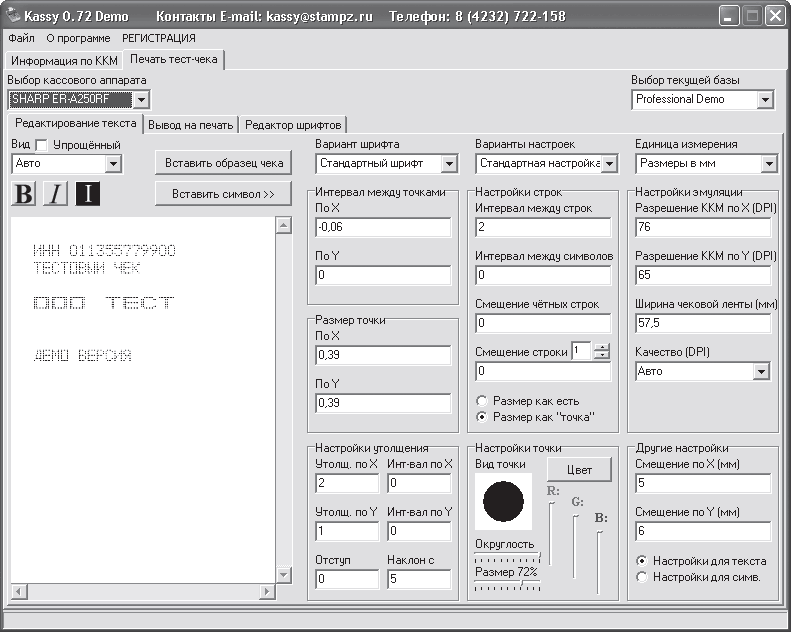The image size is (791, 632).
Task: Open the SHARP ER-A250RF cash register dropdown
Action: (x=141, y=100)
